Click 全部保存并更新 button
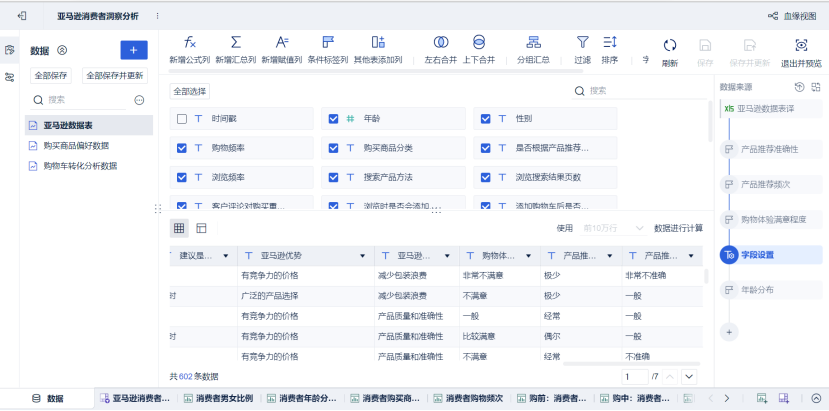 (x=115, y=76)
